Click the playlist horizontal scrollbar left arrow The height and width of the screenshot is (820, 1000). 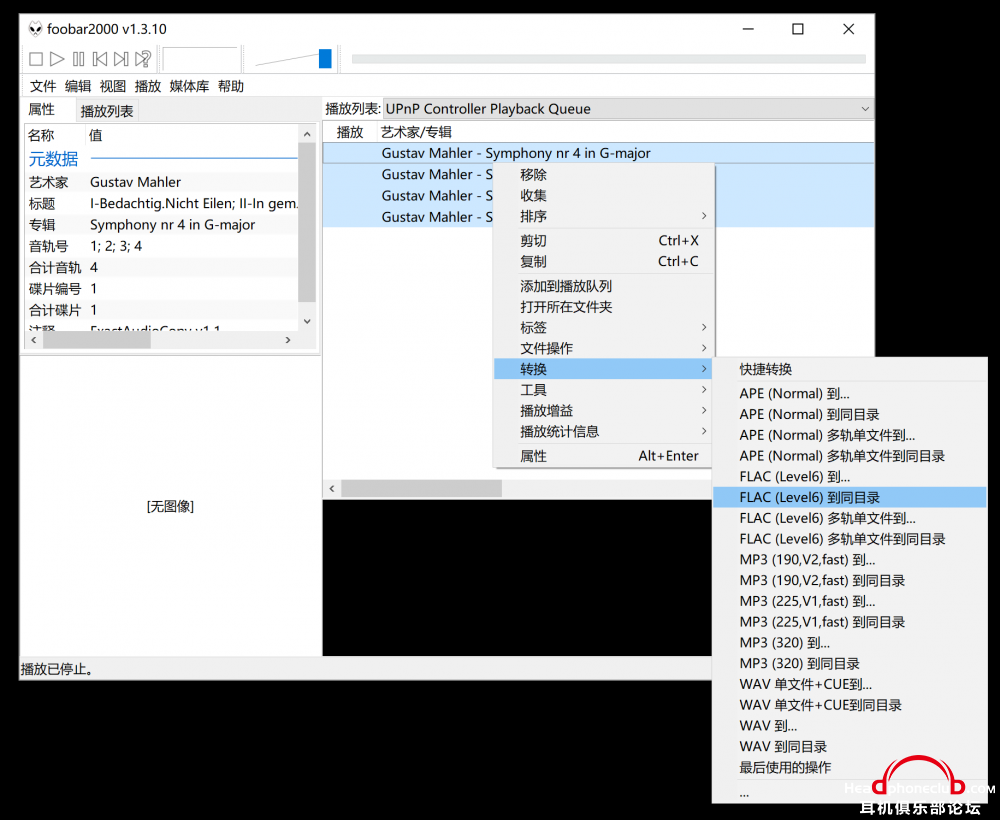(x=332, y=488)
